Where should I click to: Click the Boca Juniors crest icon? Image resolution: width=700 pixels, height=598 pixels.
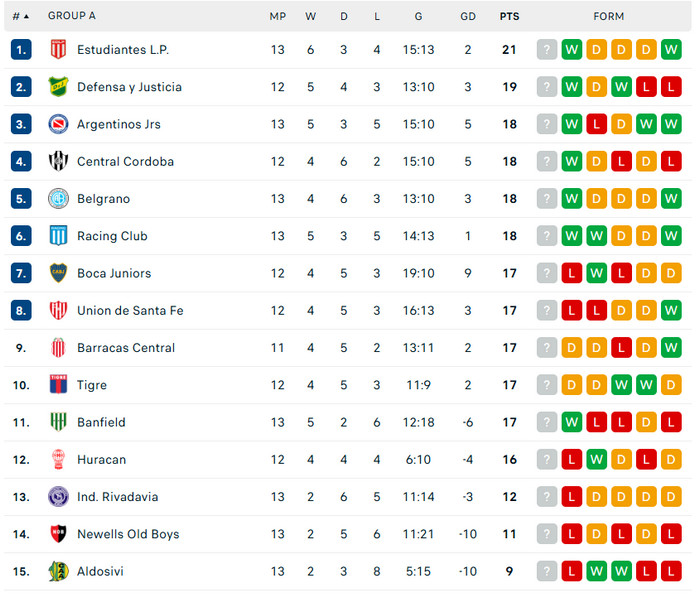pos(58,273)
